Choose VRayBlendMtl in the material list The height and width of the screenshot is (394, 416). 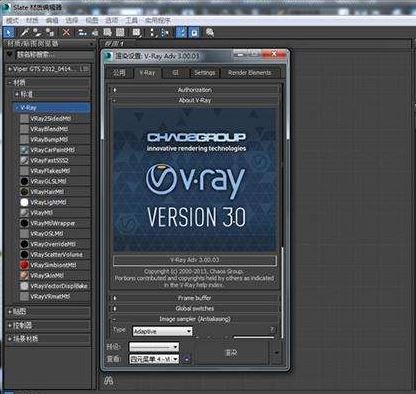(x=49, y=129)
